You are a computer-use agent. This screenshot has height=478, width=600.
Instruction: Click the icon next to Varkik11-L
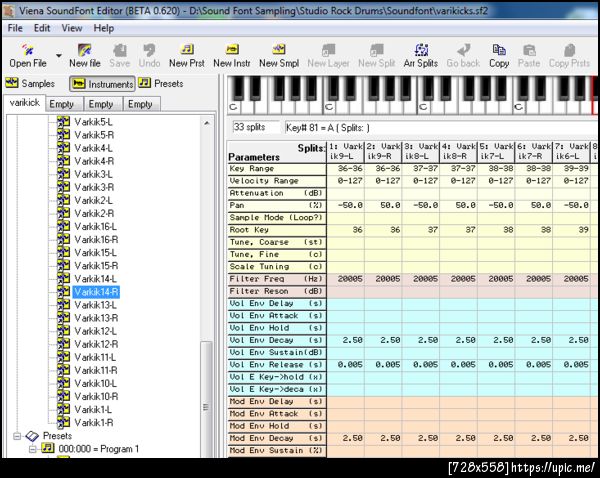point(64,357)
